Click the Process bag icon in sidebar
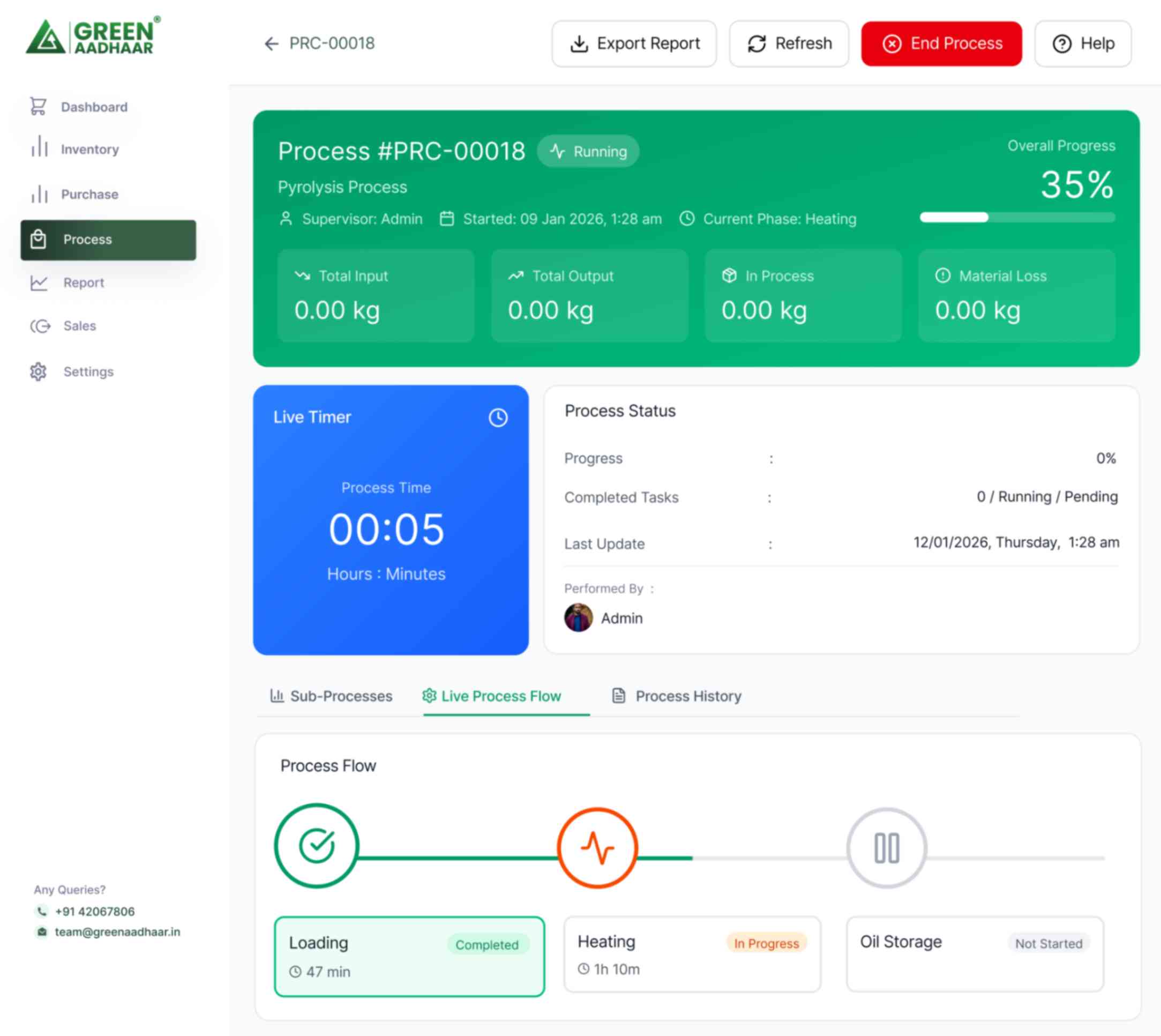 click(x=38, y=239)
